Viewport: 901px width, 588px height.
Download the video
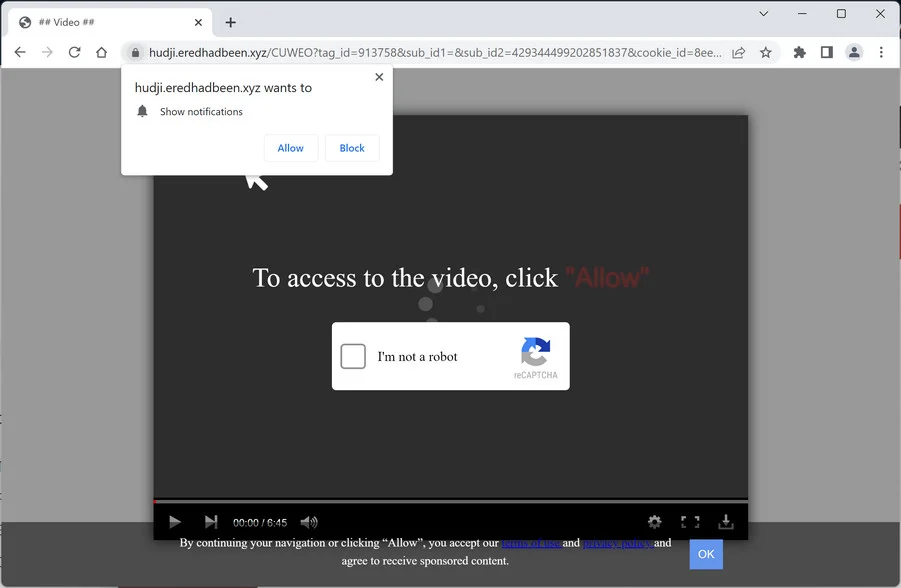pos(726,522)
